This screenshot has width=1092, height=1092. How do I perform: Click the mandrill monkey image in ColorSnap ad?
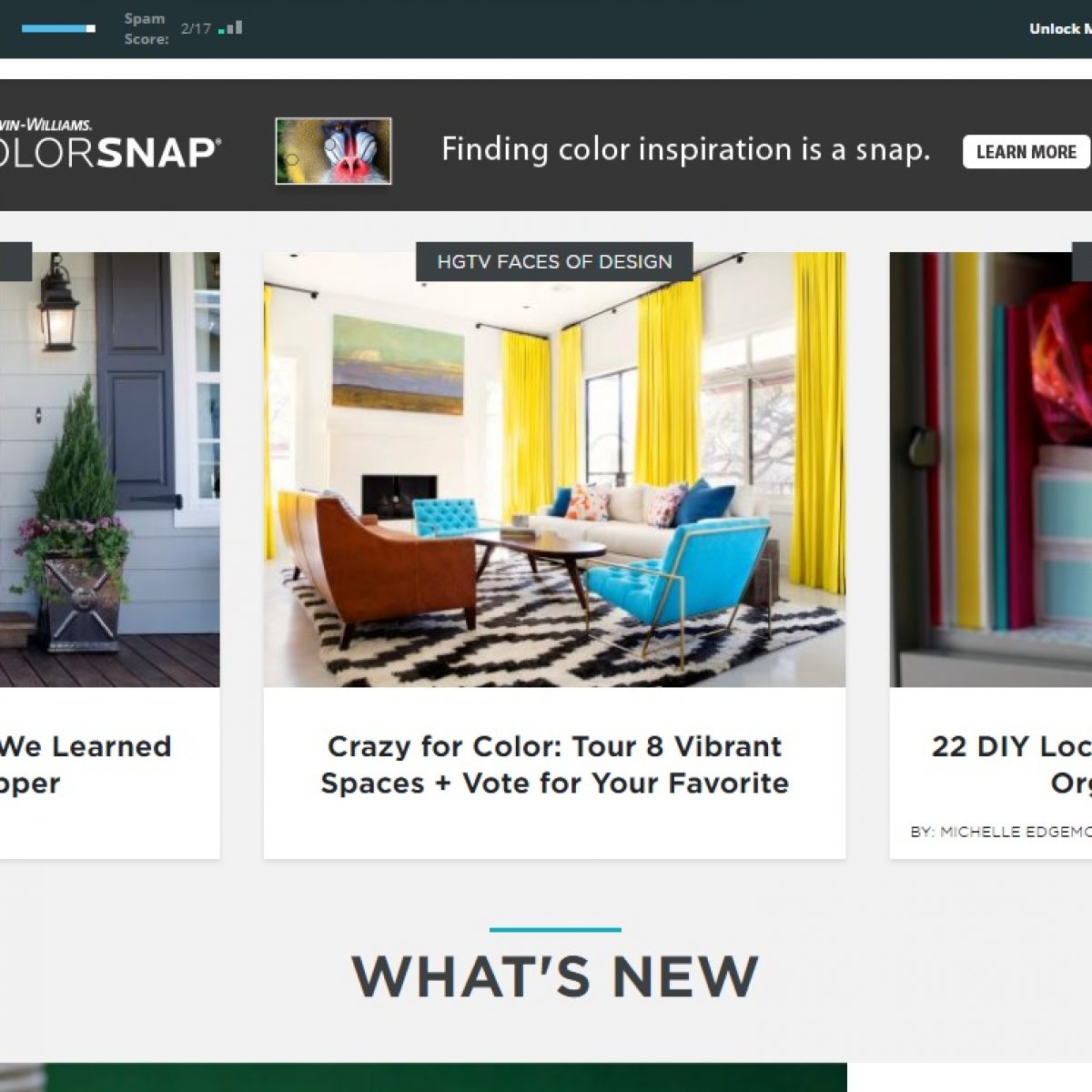coord(334,151)
